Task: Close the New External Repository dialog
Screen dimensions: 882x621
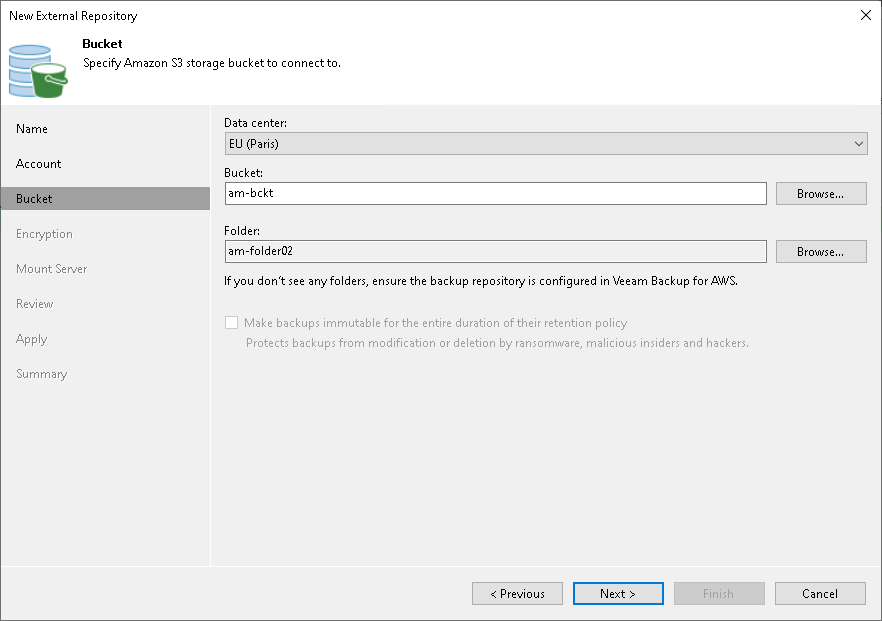Action: 866,15
